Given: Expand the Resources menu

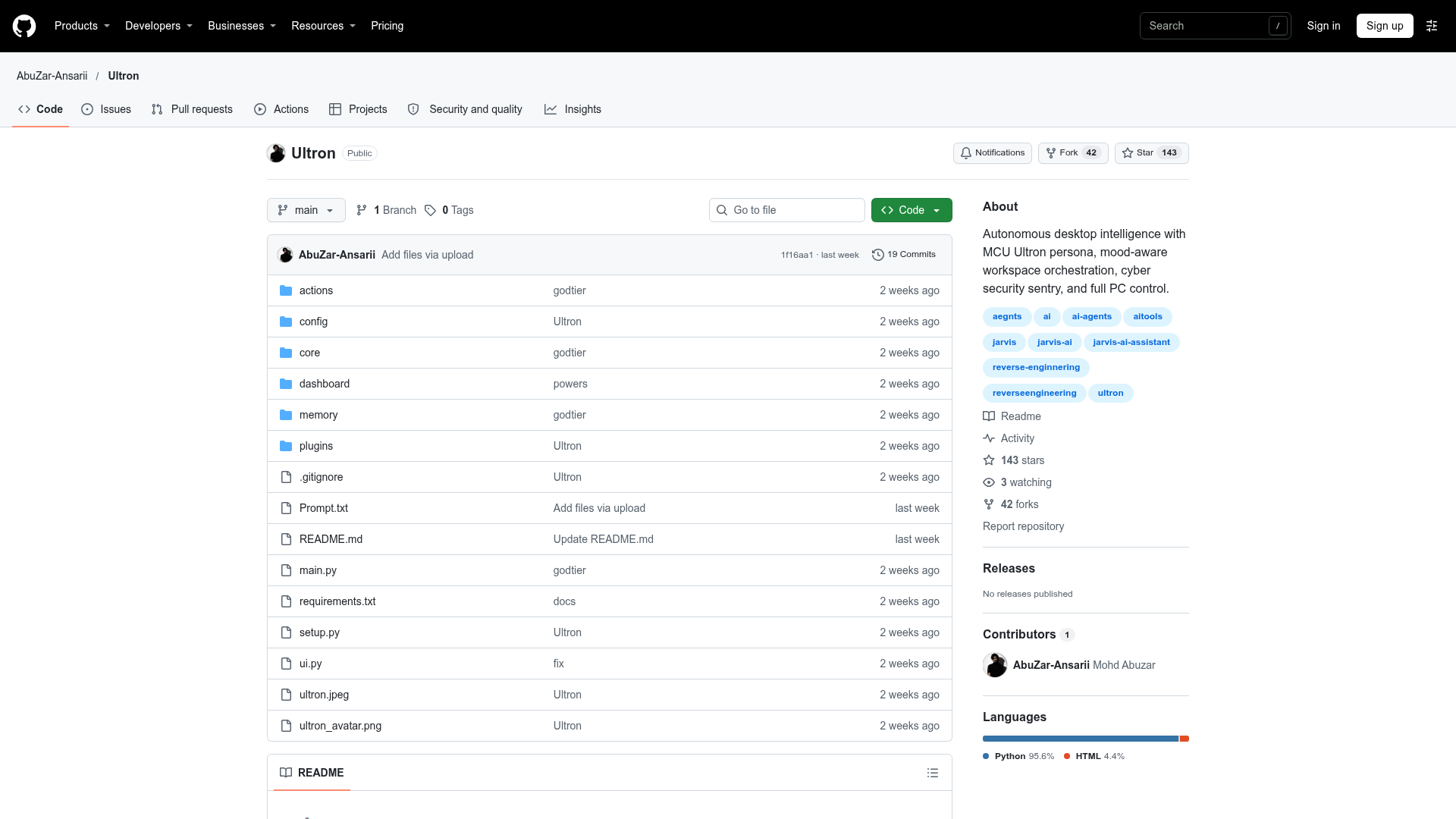Looking at the screenshot, I should [323, 26].
